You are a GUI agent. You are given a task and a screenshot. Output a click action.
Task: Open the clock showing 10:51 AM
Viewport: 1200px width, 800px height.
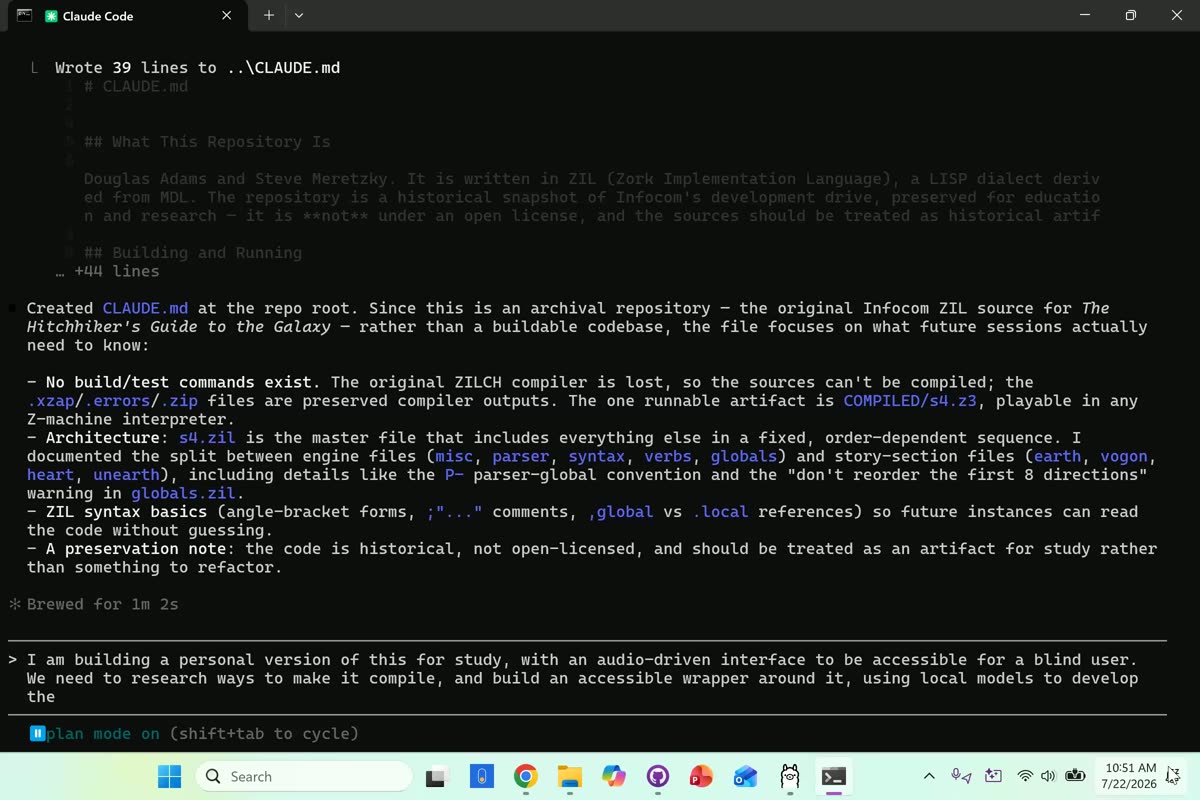1130,776
